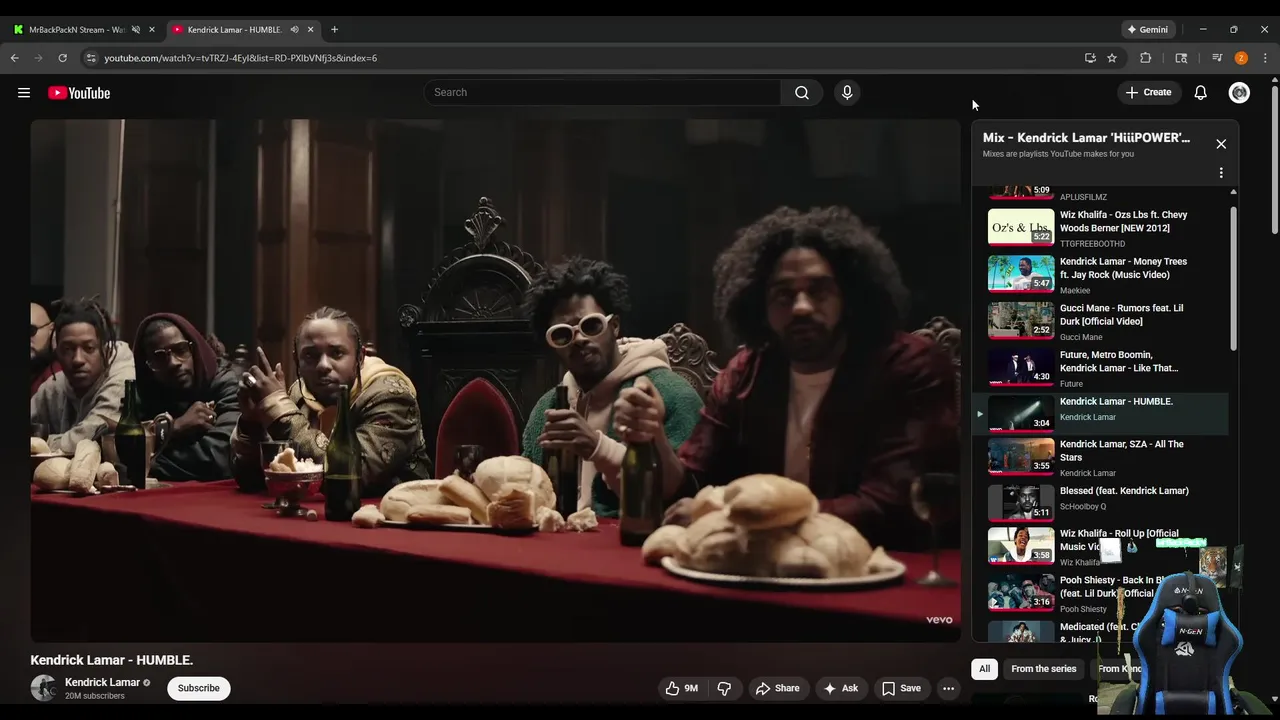
Task: Open a new browser tab
Action: click(334, 30)
